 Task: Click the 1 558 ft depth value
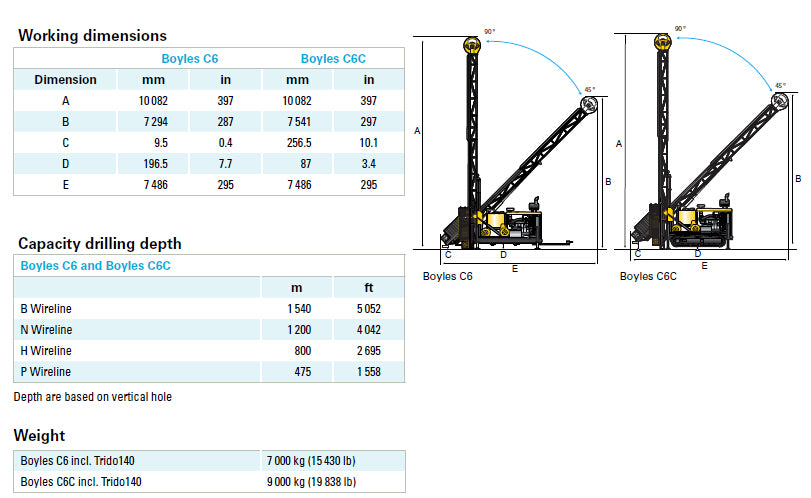369,372
